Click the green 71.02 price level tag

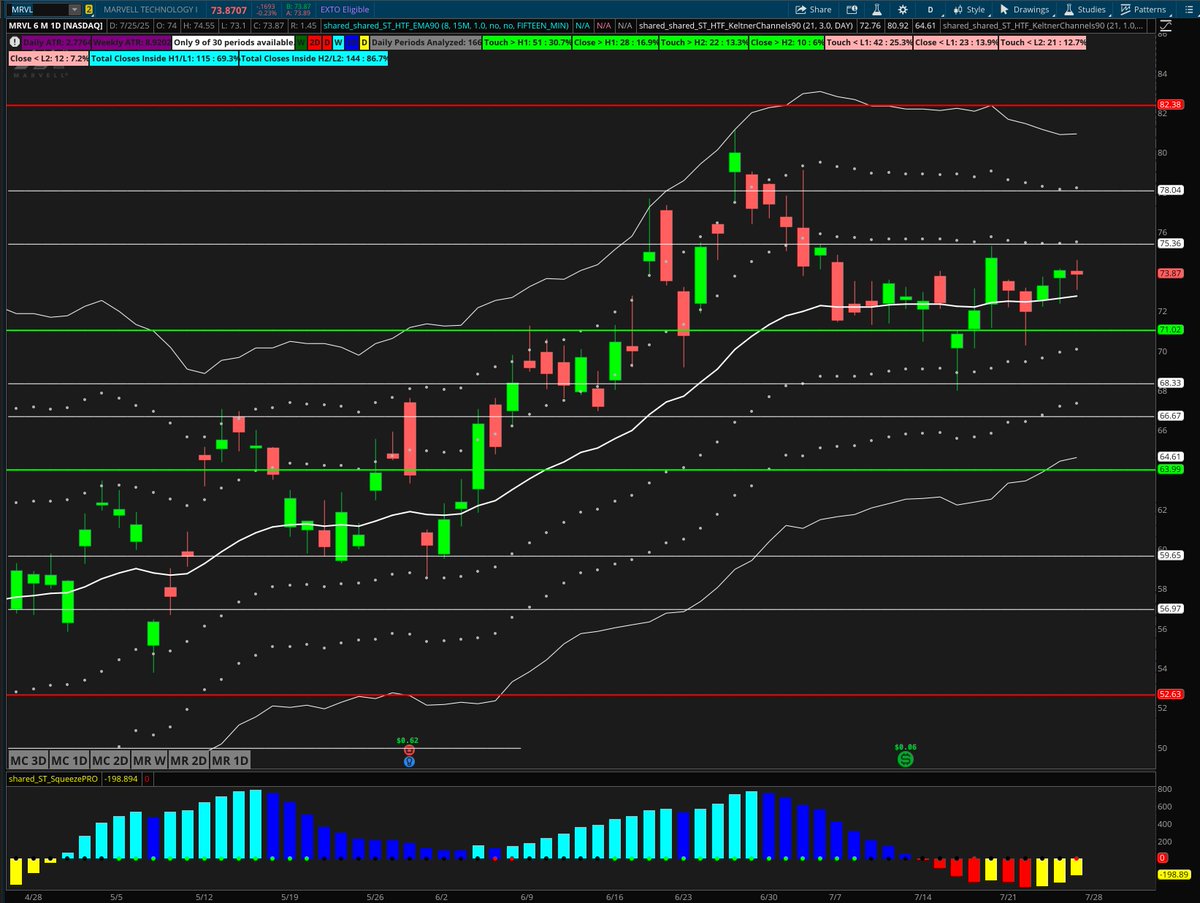(x=1169, y=329)
